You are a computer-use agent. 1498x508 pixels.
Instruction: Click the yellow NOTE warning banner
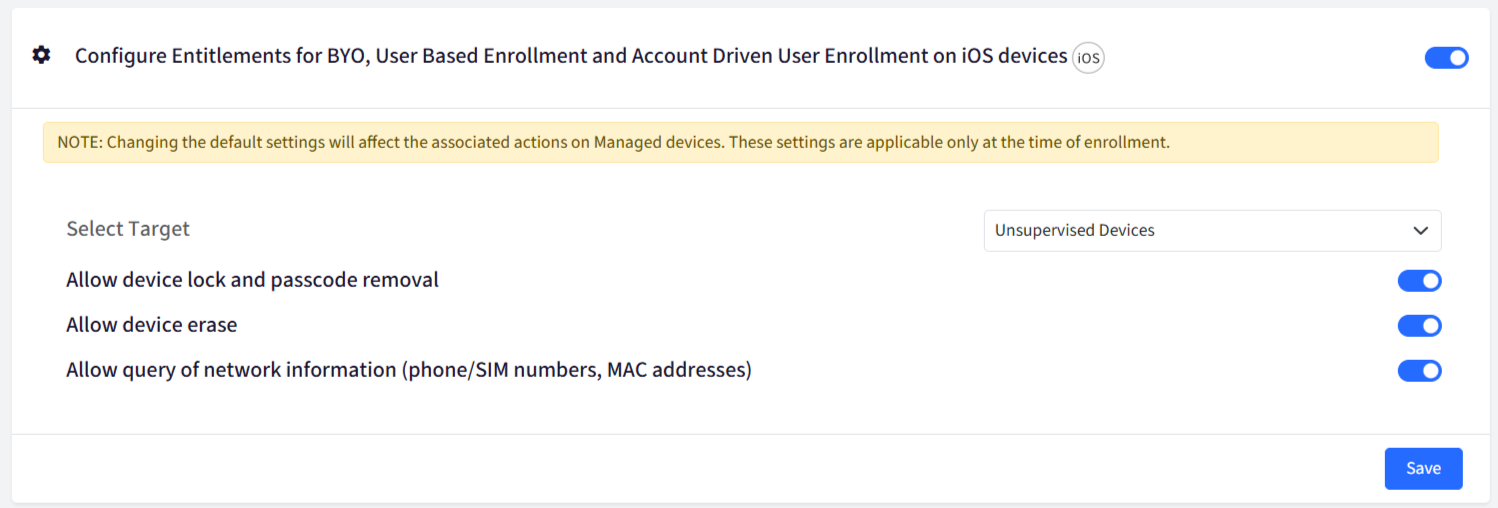740,142
